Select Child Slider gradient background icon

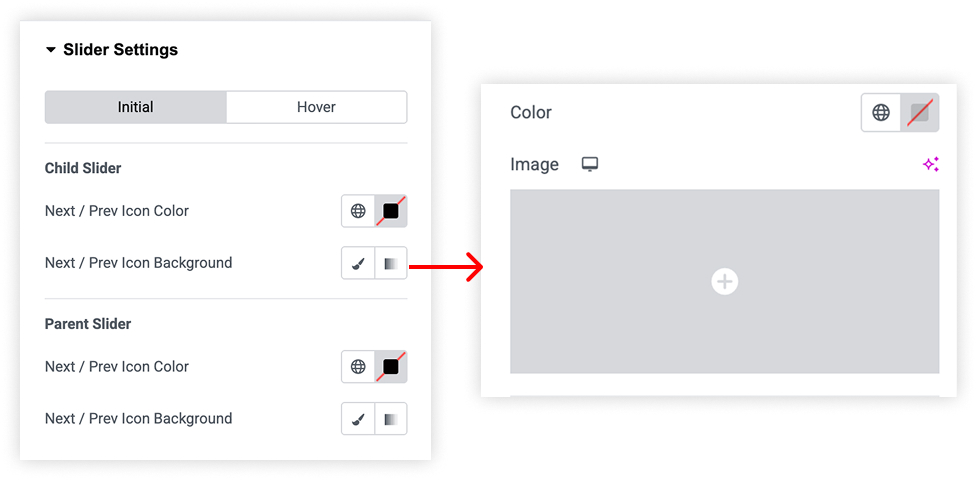coord(391,263)
